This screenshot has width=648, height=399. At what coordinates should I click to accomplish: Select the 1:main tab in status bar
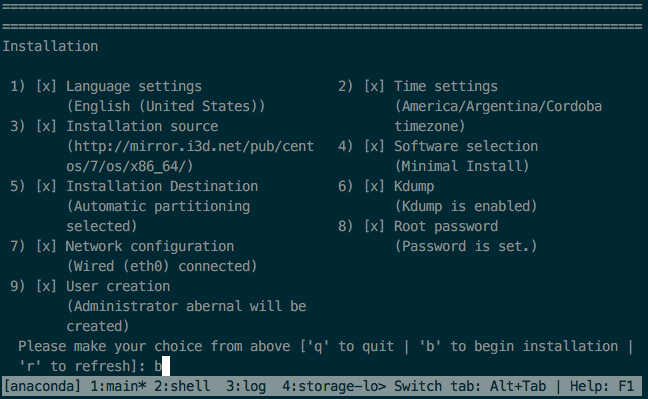click(118, 386)
